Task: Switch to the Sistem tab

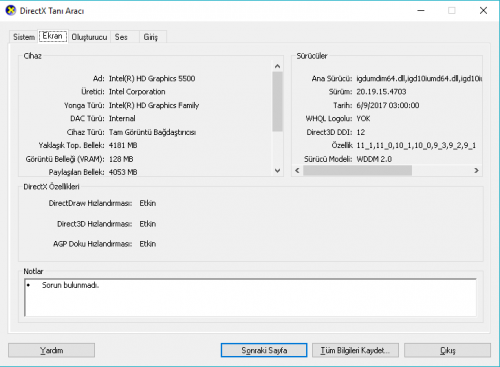Action: tap(24, 37)
